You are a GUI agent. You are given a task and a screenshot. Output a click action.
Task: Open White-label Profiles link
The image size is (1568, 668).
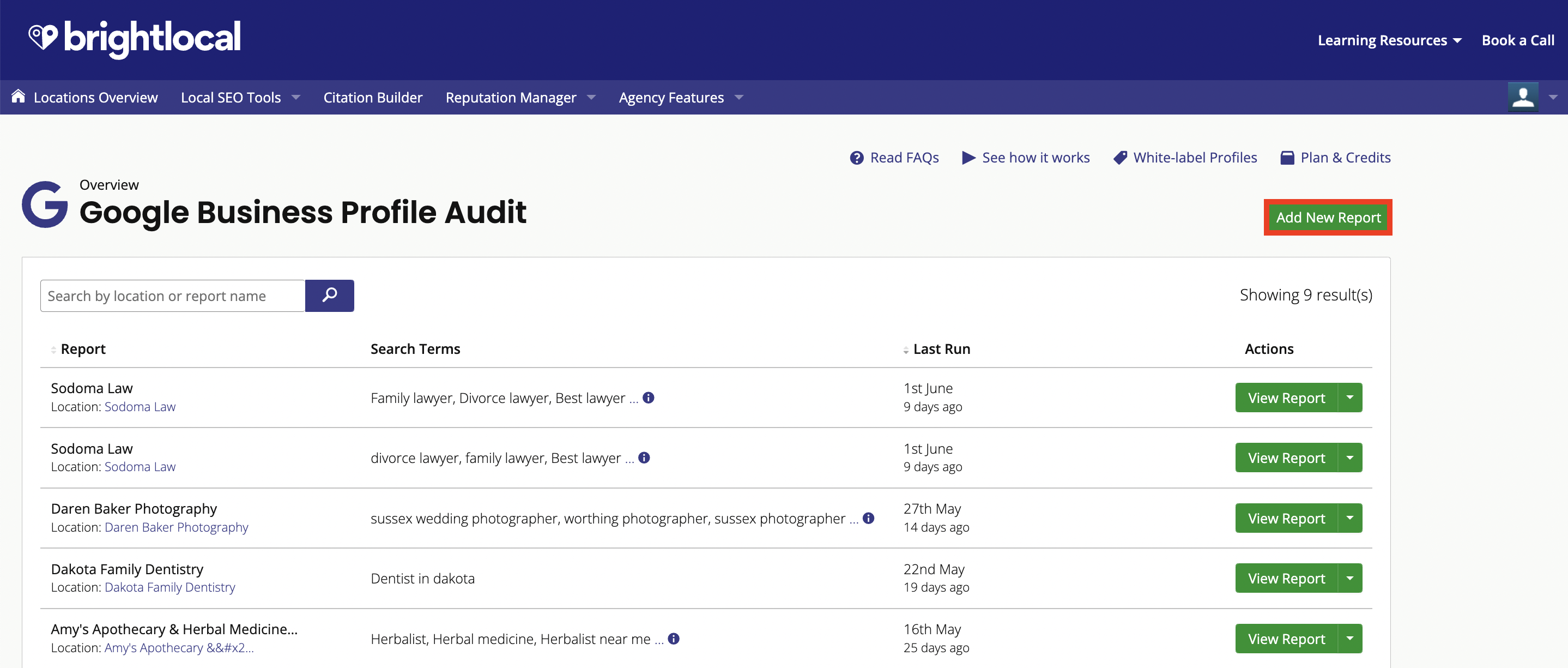click(1195, 158)
